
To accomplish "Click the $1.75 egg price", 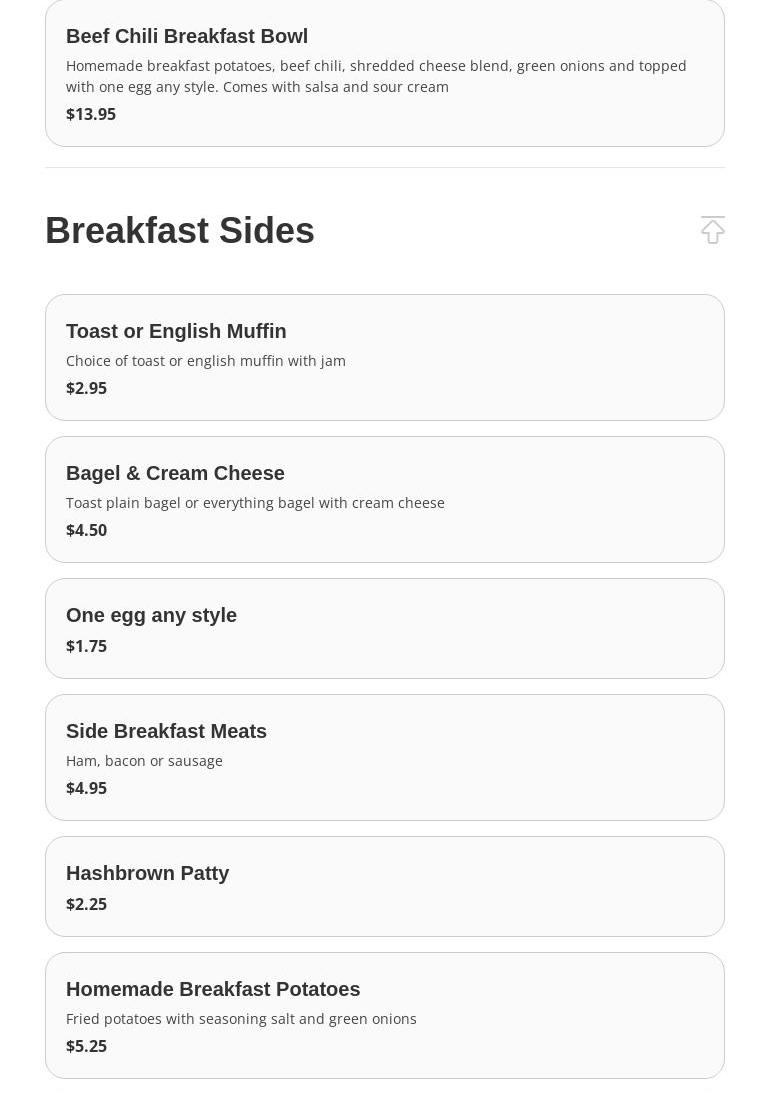I will [86, 646].
